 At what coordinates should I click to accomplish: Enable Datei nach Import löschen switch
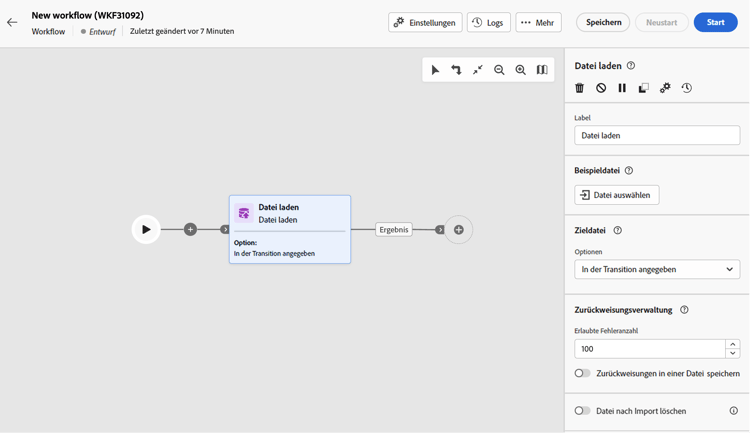coord(582,411)
